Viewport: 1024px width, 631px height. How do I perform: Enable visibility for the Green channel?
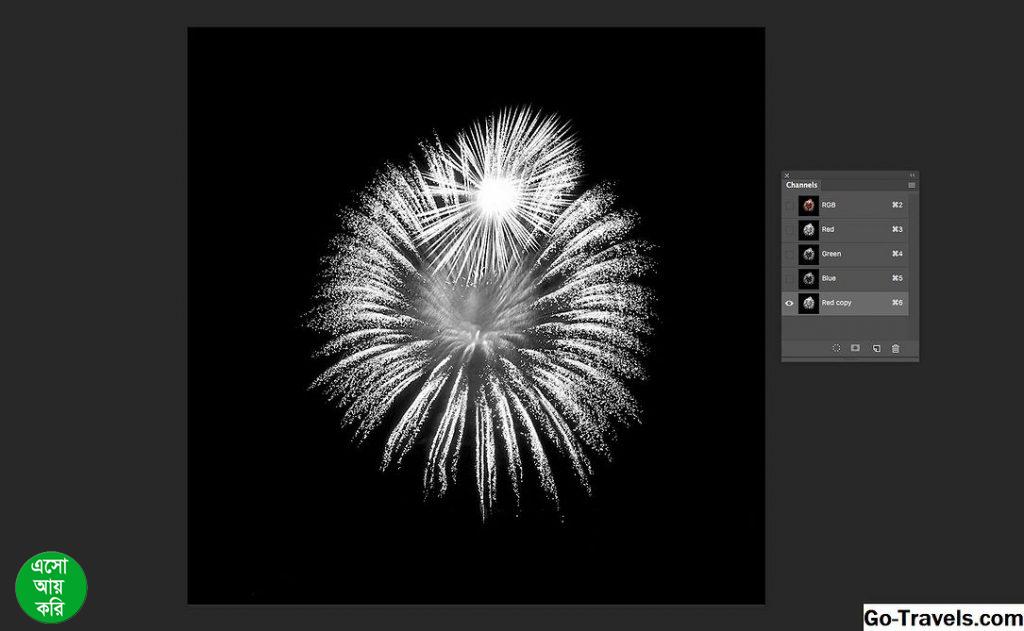coord(789,254)
